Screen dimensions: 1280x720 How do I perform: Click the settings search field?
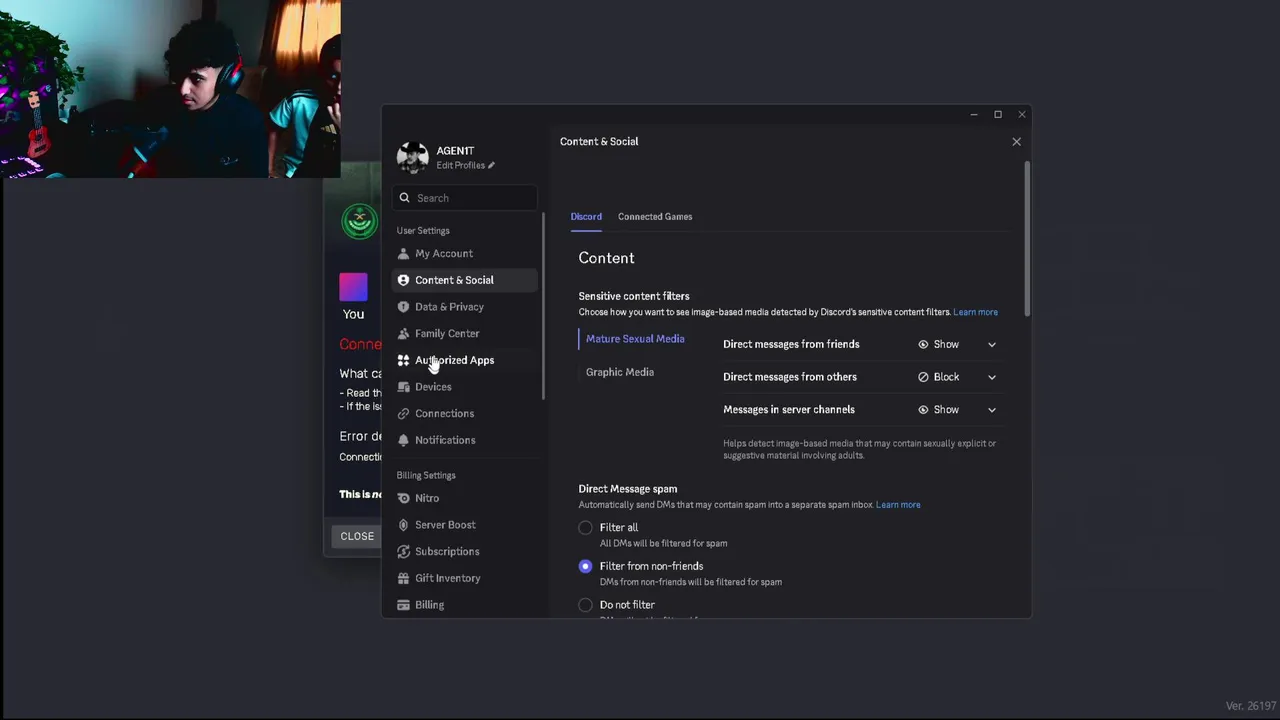pyautogui.click(x=464, y=198)
